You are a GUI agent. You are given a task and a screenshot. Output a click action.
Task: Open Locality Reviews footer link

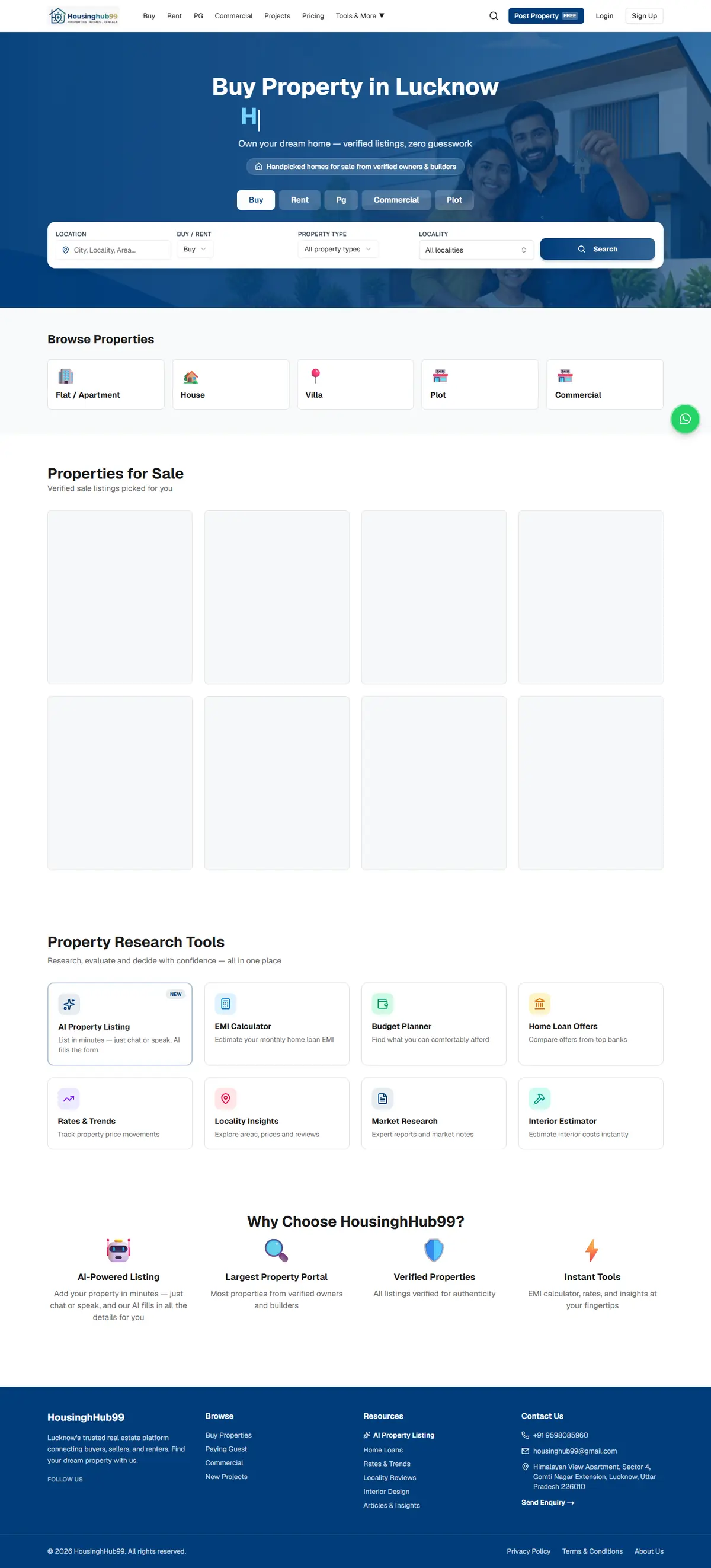[390, 1477]
